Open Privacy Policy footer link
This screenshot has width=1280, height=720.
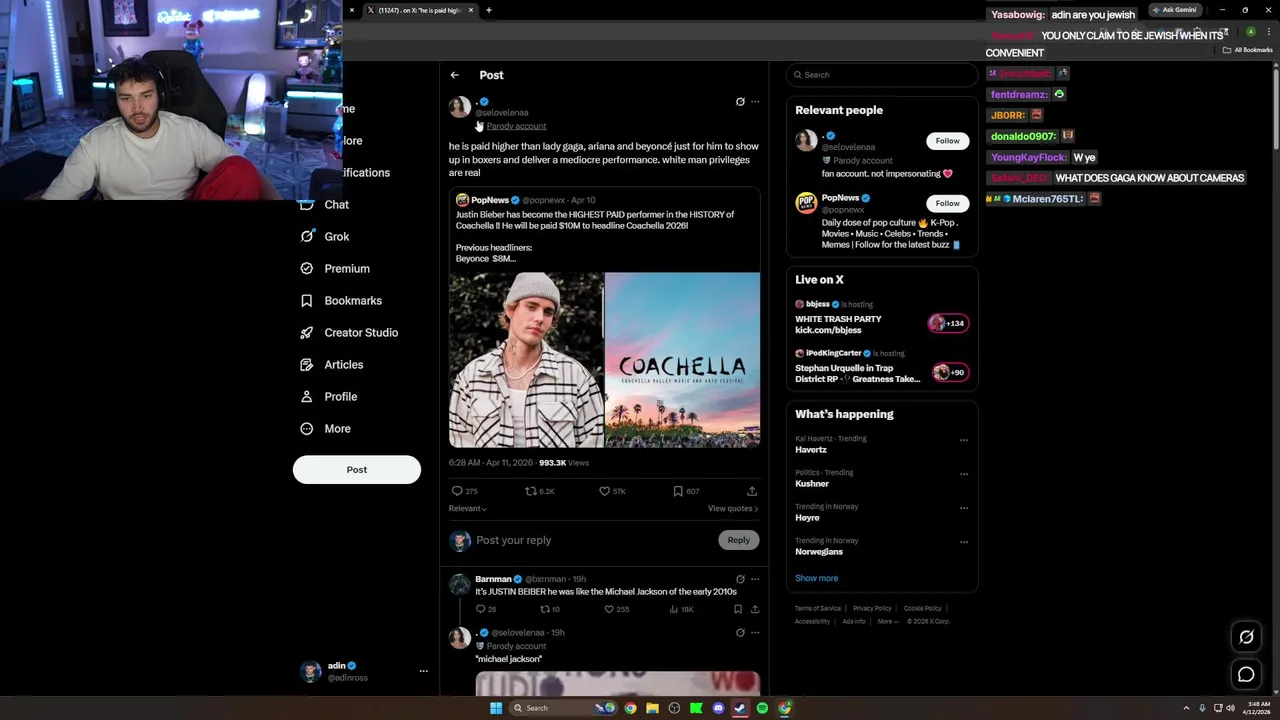coord(872,608)
